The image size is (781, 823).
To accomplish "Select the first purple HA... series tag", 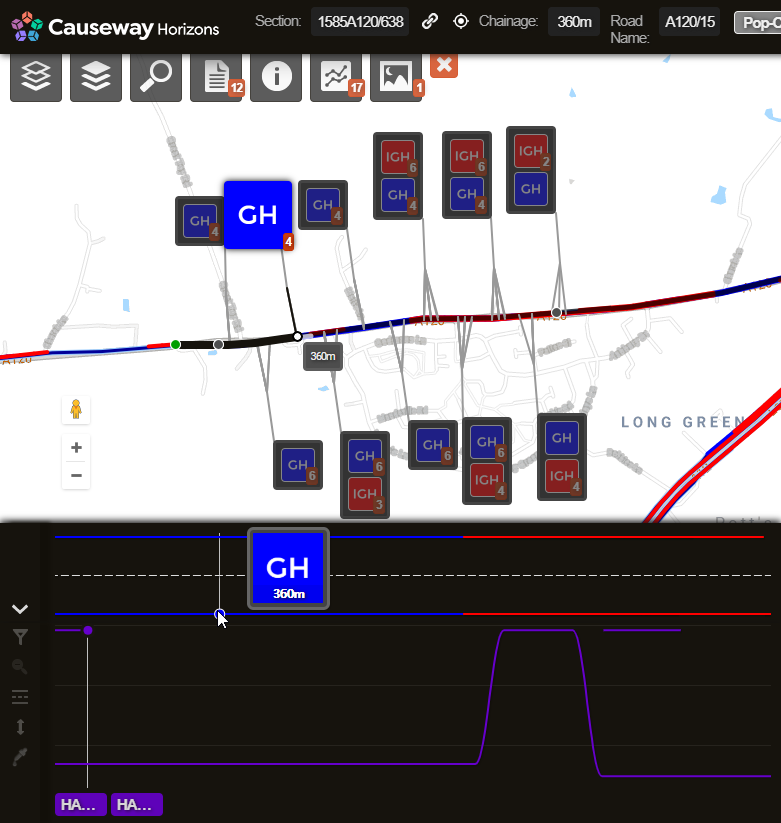I will click(81, 804).
